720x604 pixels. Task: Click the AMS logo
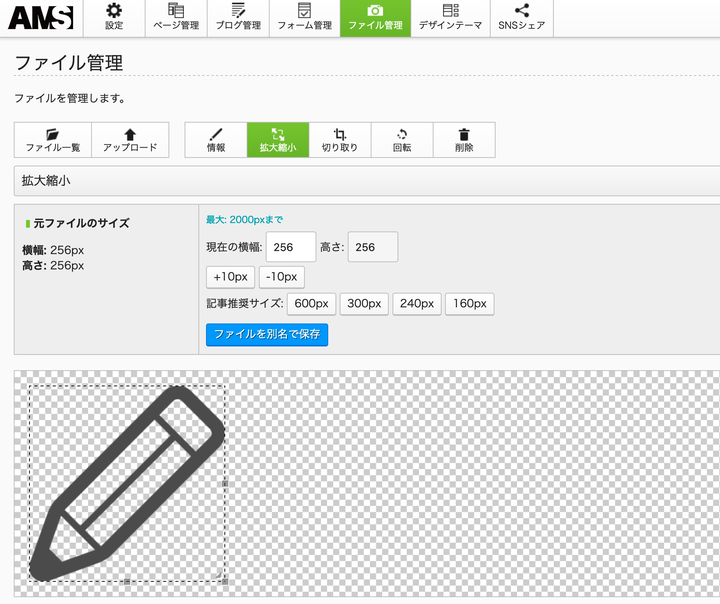coord(41,17)
